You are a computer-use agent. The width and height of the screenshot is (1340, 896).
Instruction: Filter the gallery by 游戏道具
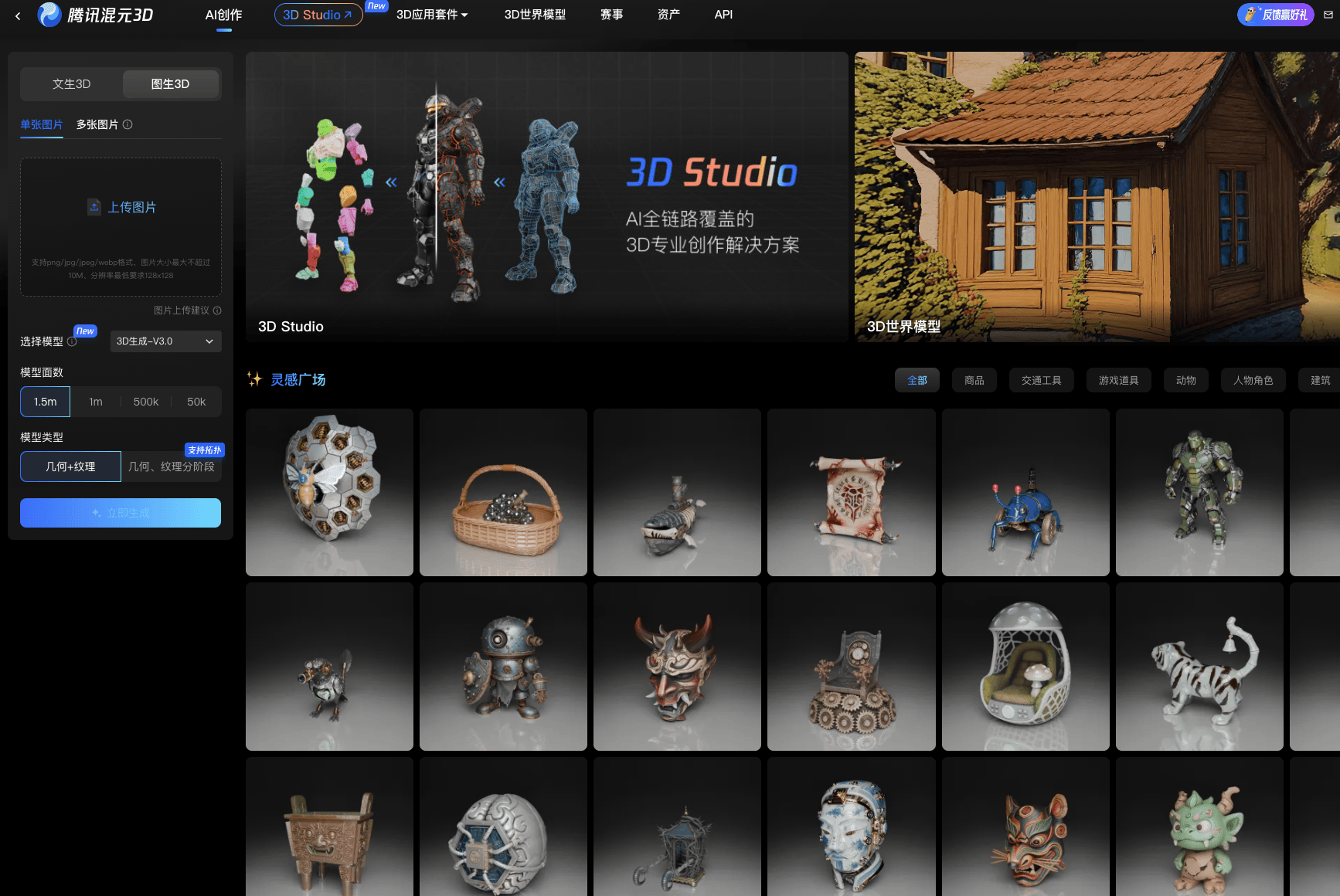tap(1119, 380)
